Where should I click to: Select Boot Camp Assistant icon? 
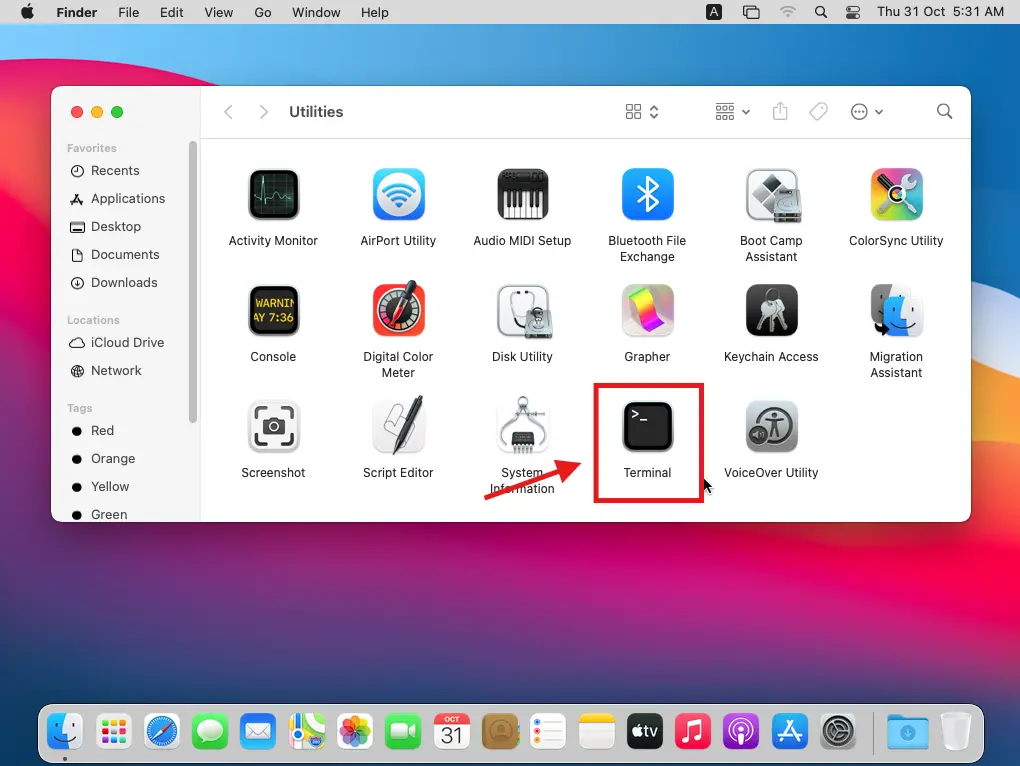coord(772,194)
